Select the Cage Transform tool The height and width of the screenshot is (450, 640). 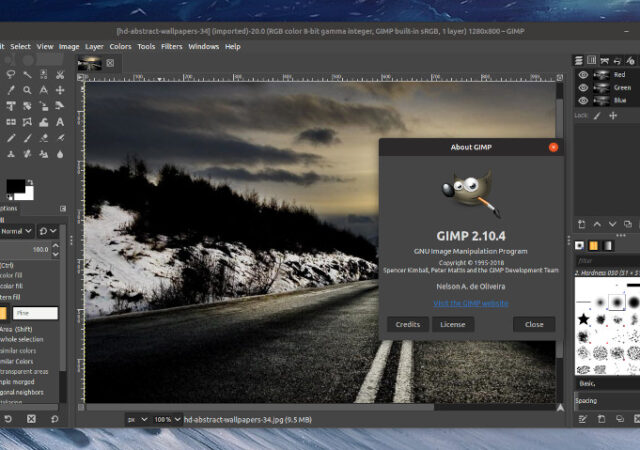[x=27, y=122]
